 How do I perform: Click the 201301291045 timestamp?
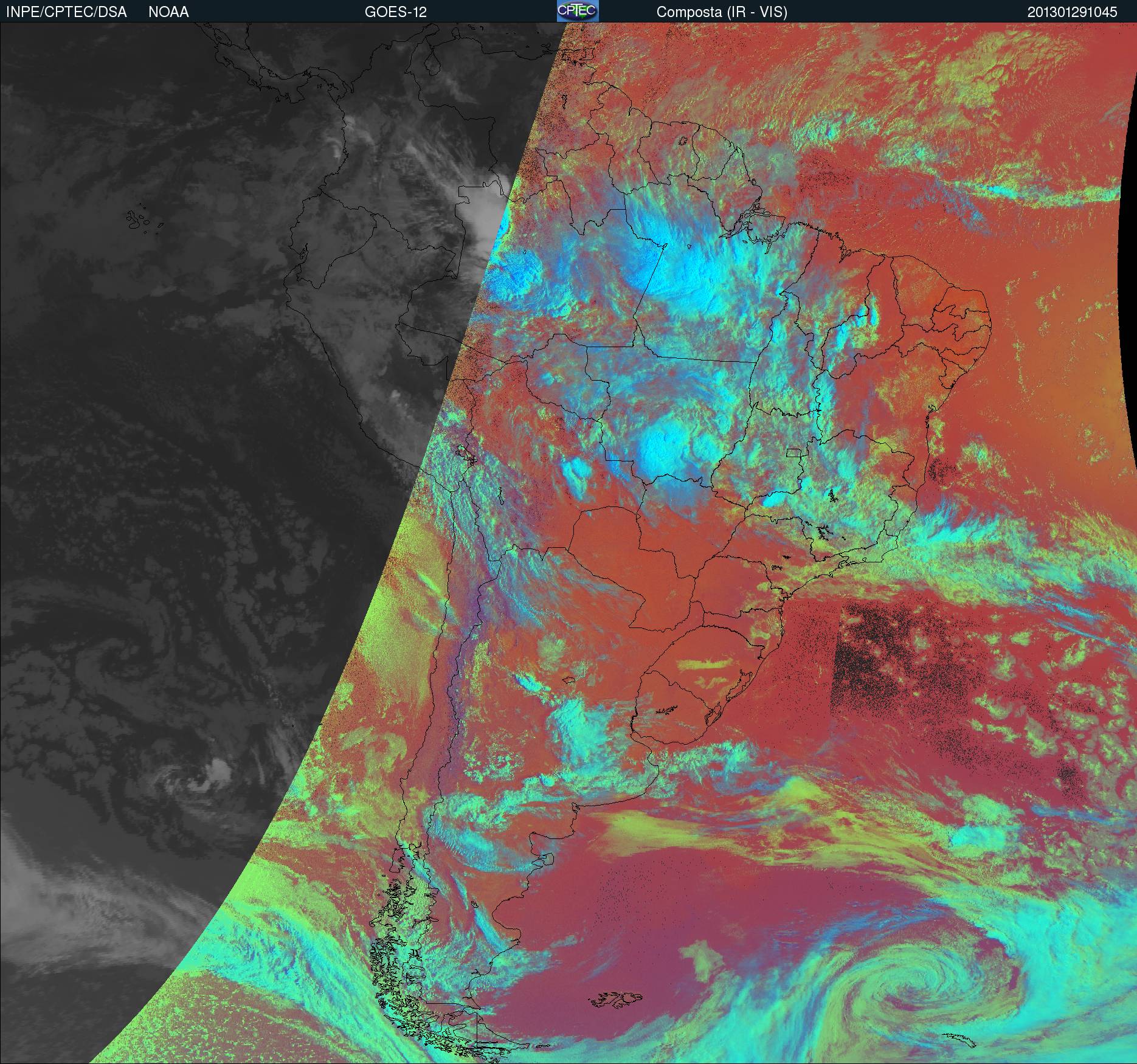(1073, 12)
